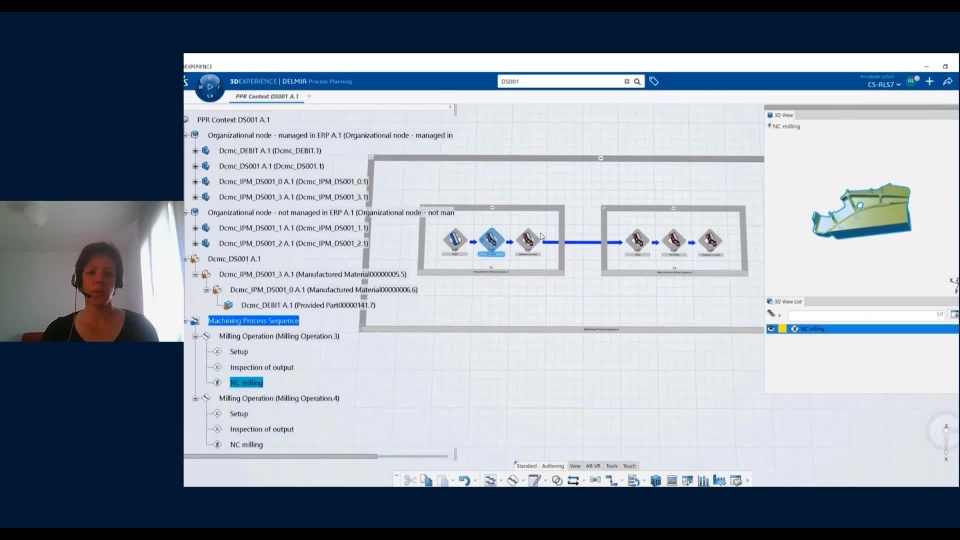Select the root PPR Context DS001 A.1 tree node
Image resolution: width=960 pixels, height=540 pixels.
233,120
